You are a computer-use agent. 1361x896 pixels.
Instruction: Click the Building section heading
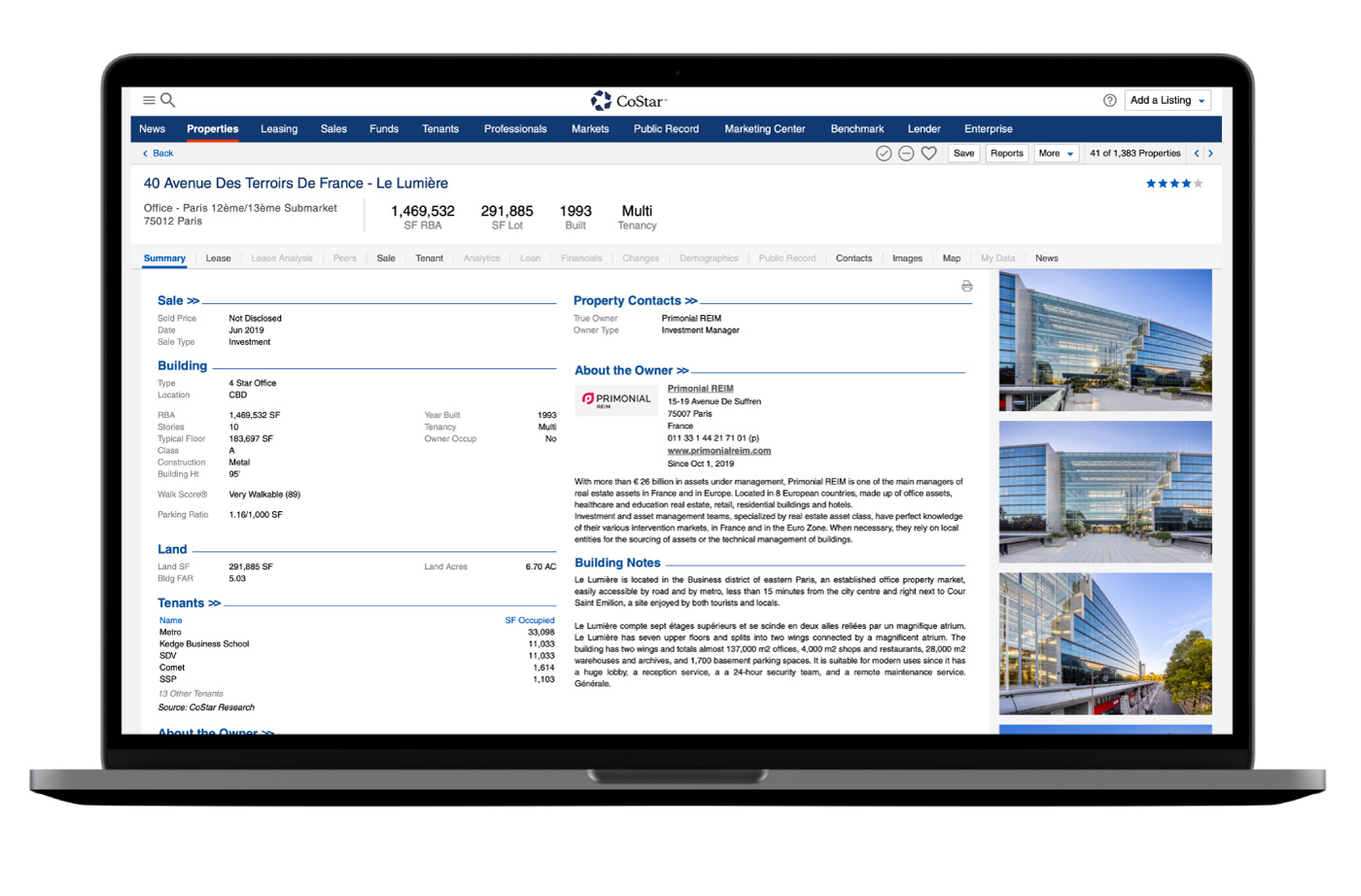coord(183,366)
